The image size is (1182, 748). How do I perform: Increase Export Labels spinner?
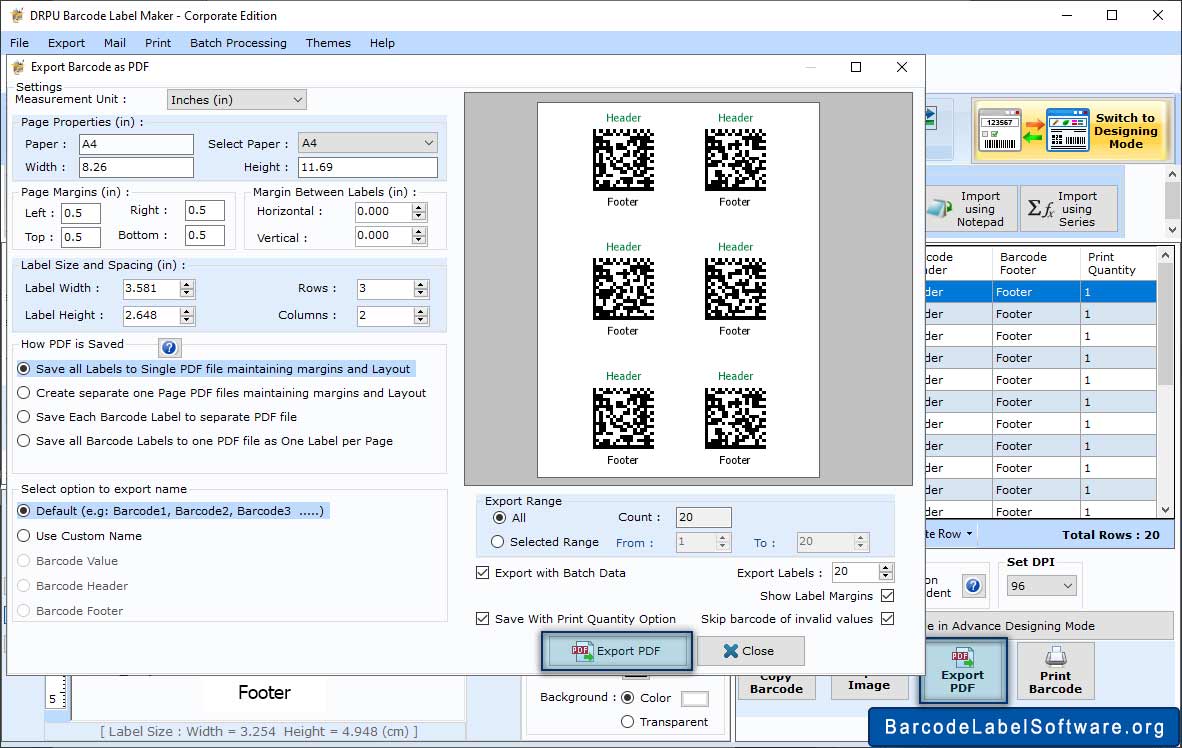pos(886,568)
